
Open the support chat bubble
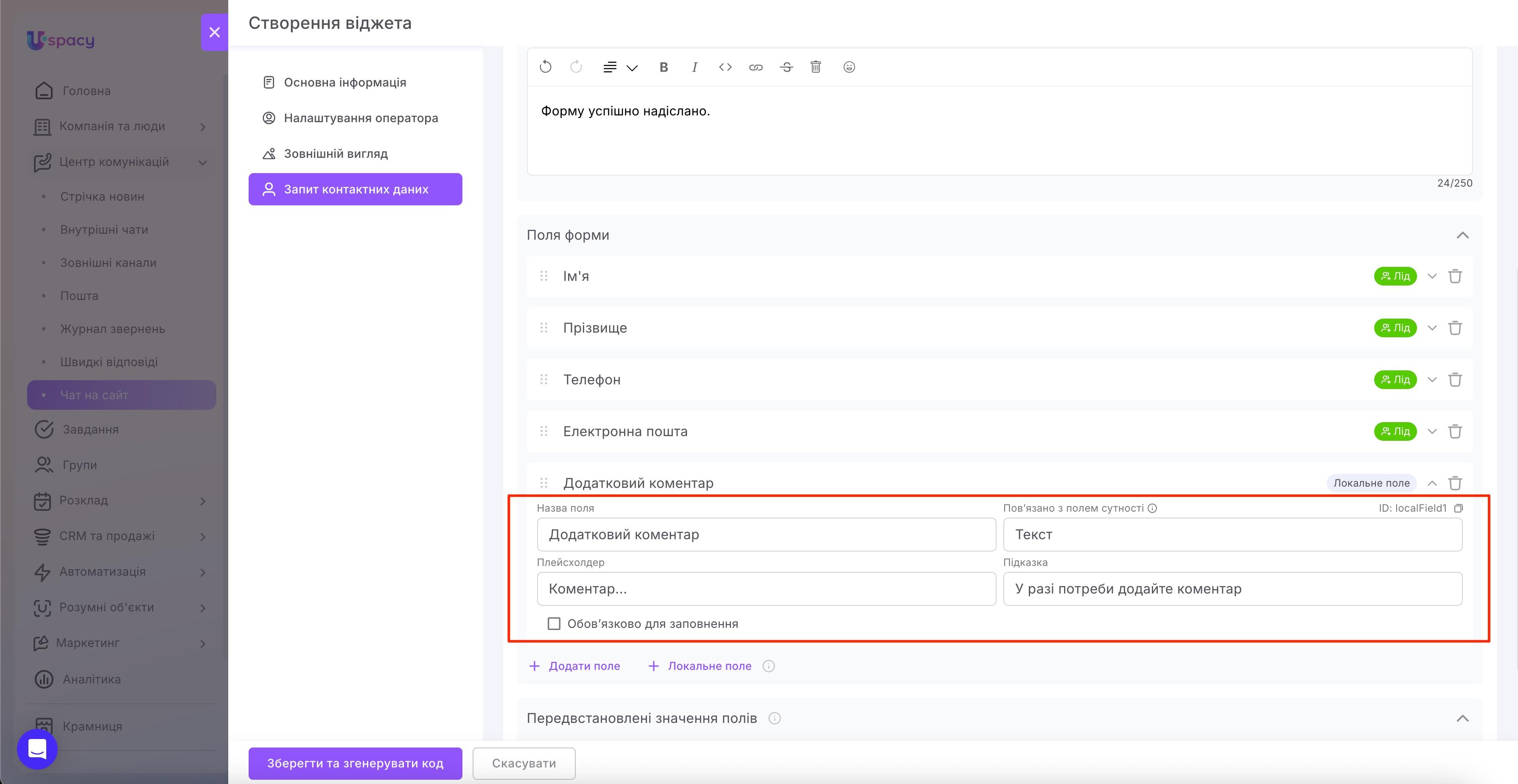pyautogui.click(x=37, y=749)
